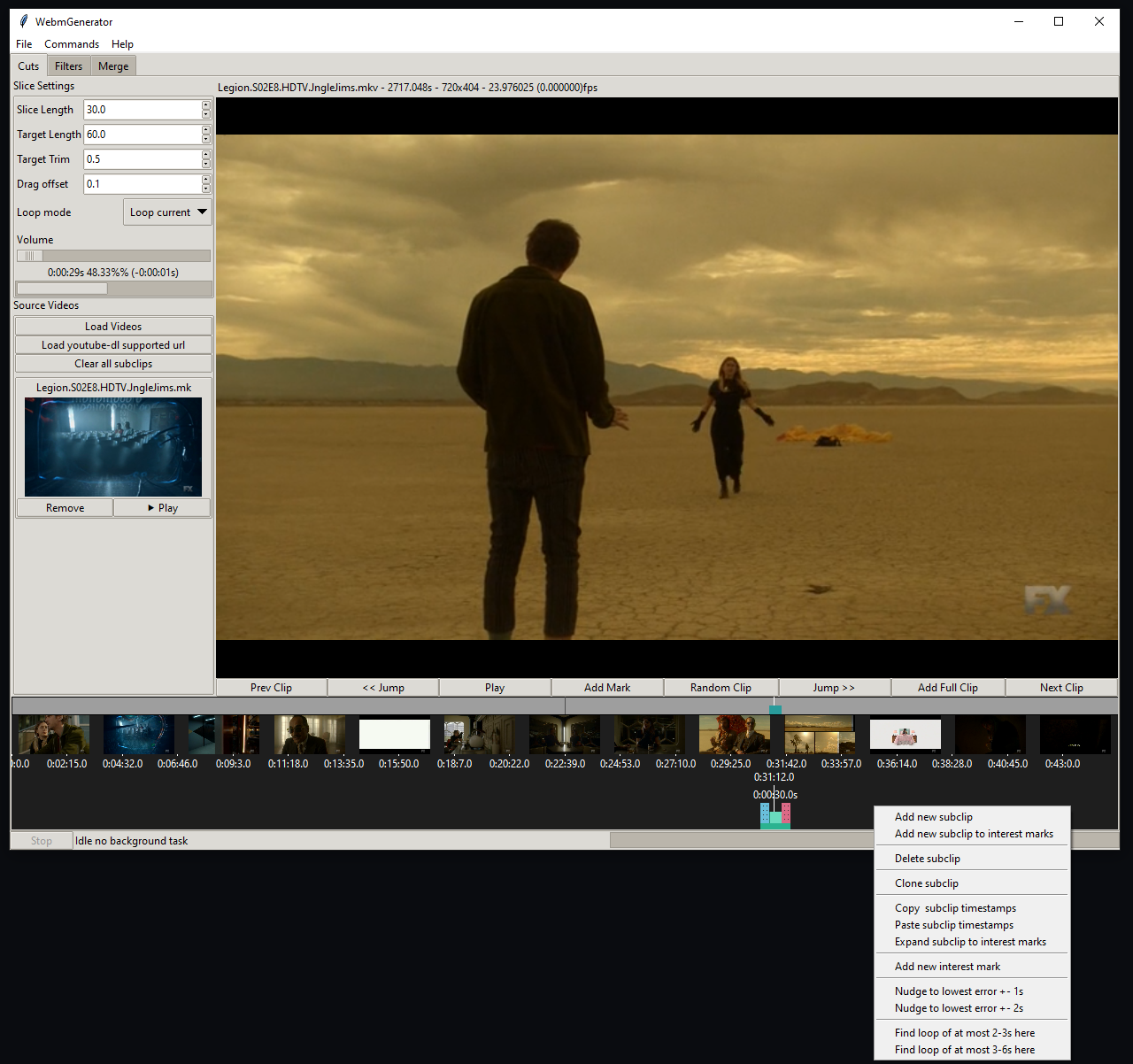Click Load youtube-dl supported url
Viewport: 1133px width, 1064px height.
point(113,345)
